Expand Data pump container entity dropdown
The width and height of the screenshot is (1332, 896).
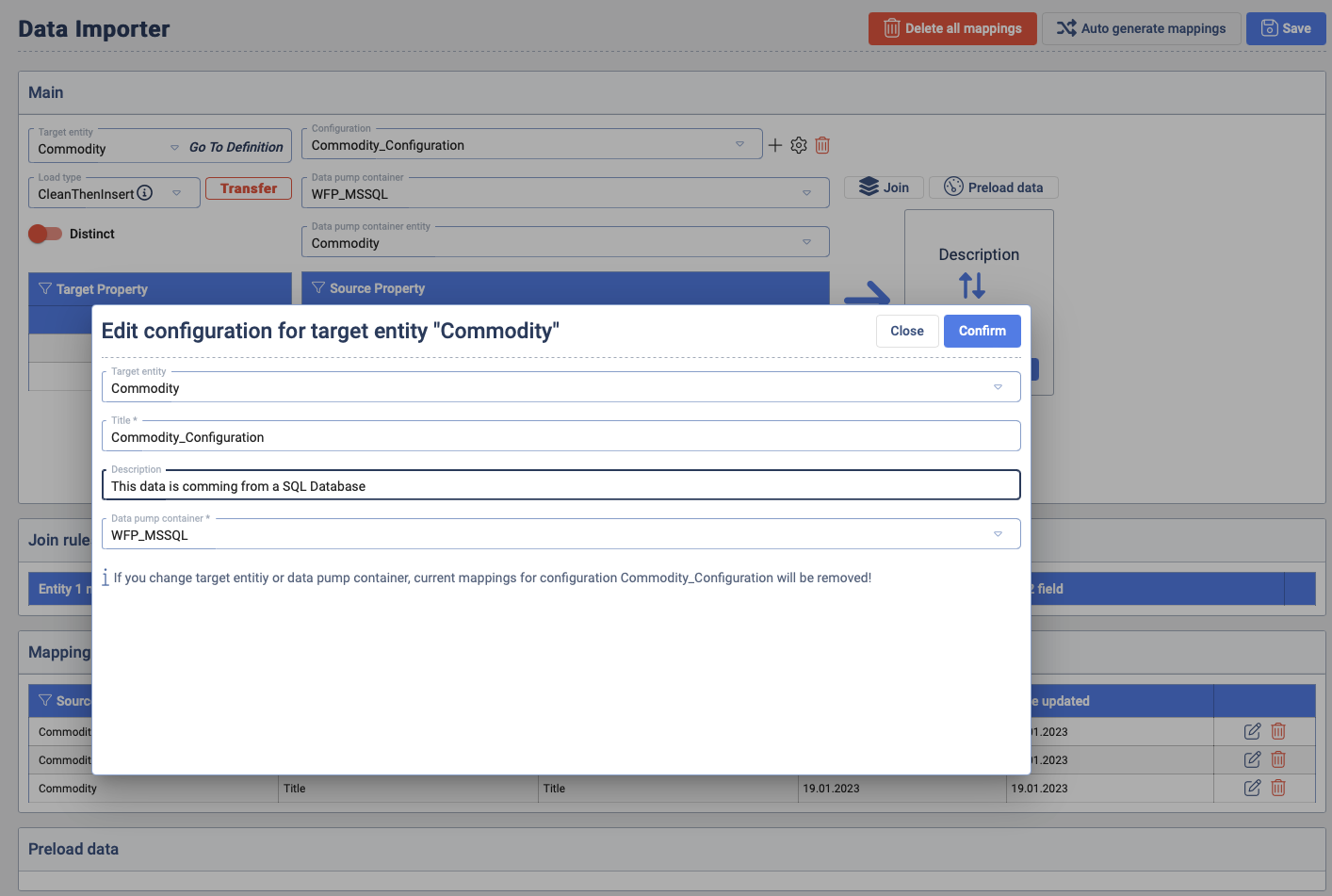tap(565, 242)
